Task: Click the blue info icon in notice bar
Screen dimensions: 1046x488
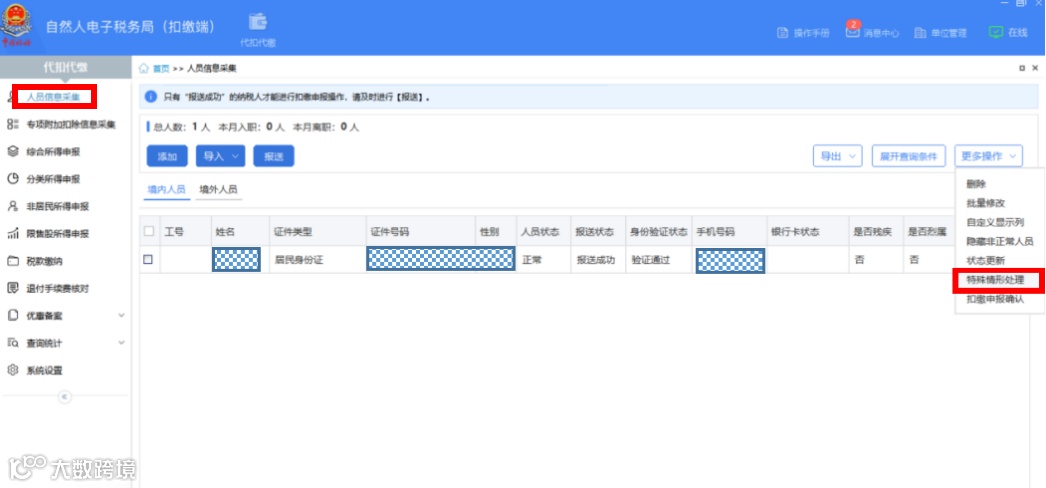Action: tap(151, 97)
